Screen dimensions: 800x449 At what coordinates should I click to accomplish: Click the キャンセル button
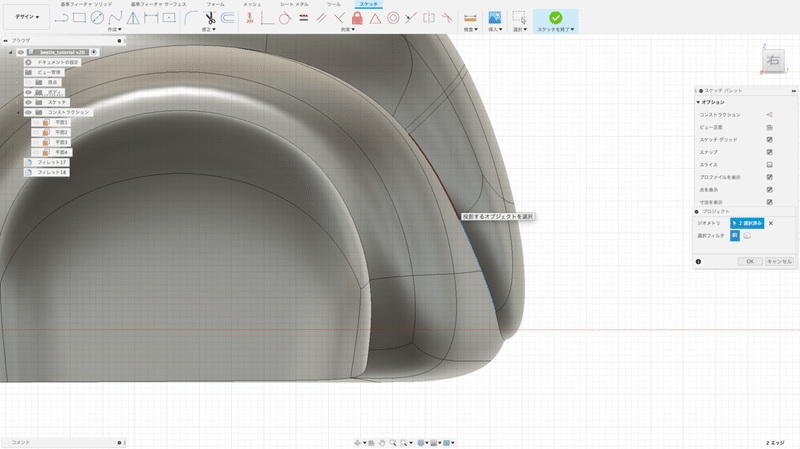(x=779, y=261)
